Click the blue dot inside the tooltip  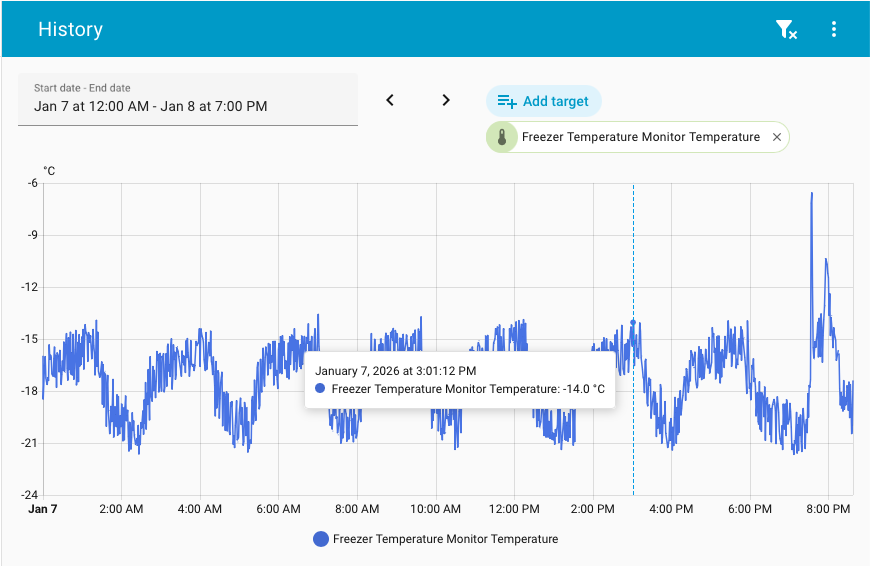[320, 389]
